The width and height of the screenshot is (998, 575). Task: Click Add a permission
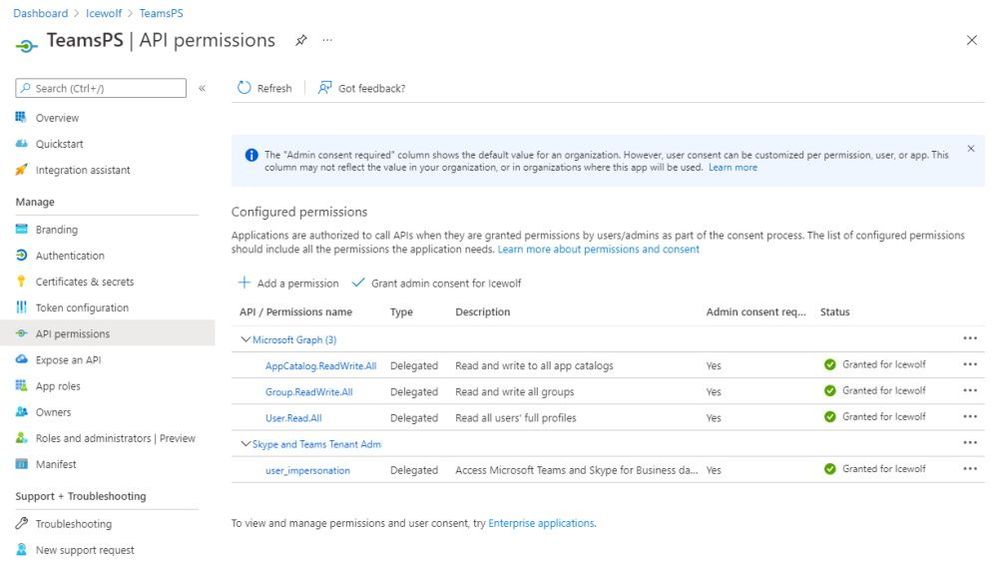click(x=288, y=283)
